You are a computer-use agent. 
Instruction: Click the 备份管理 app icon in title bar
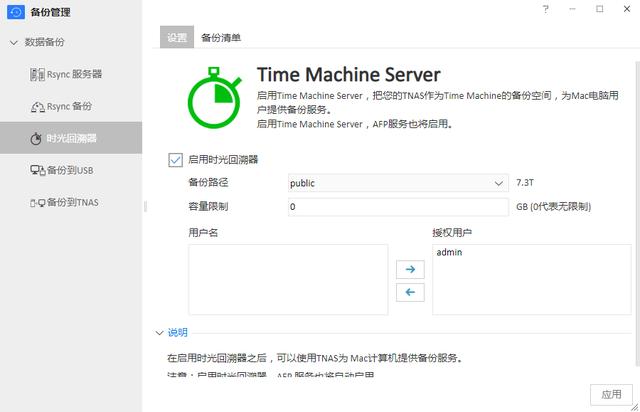click(15, 13)
